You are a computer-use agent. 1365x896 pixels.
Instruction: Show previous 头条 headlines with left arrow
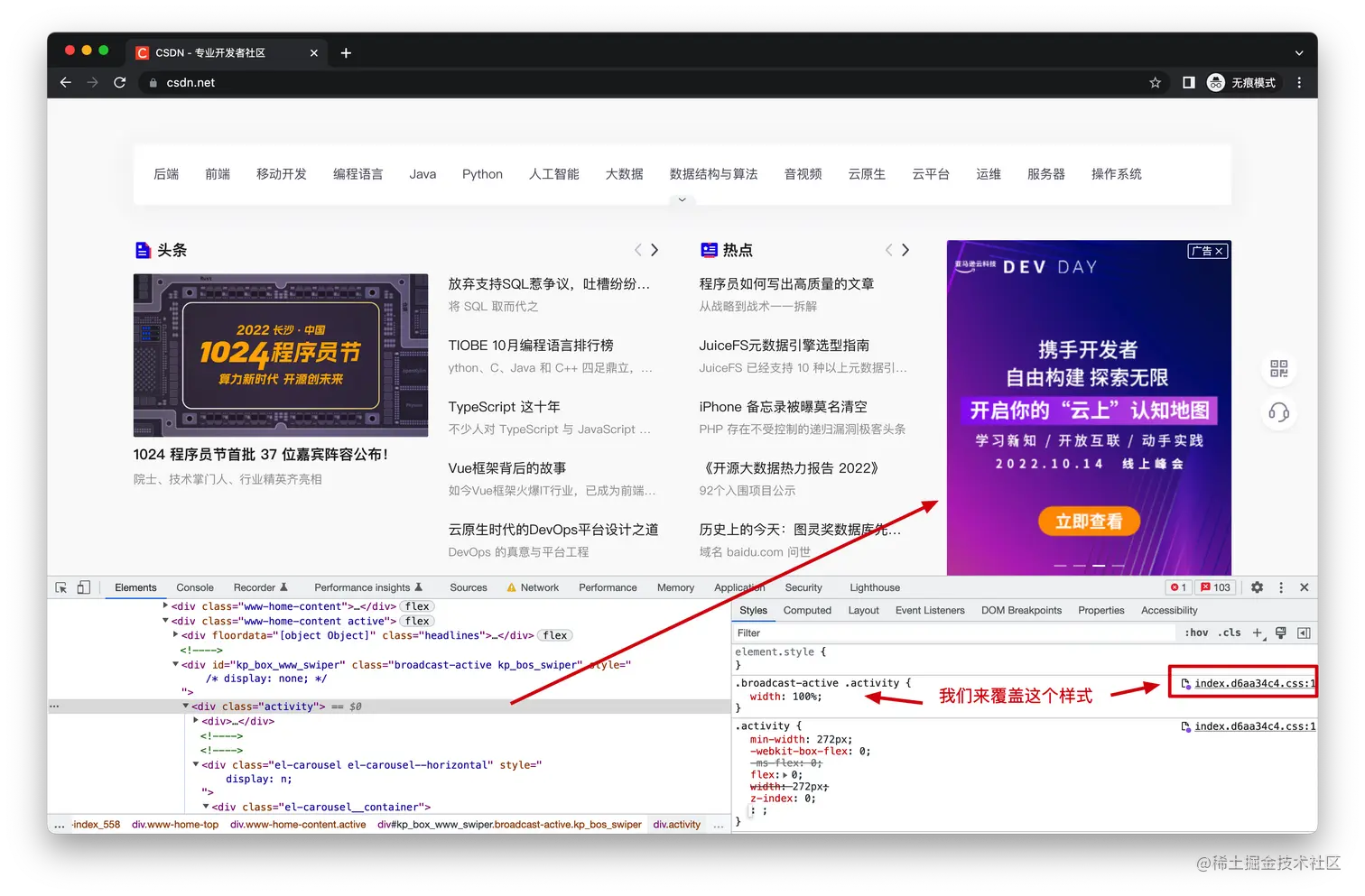point(637,250)
